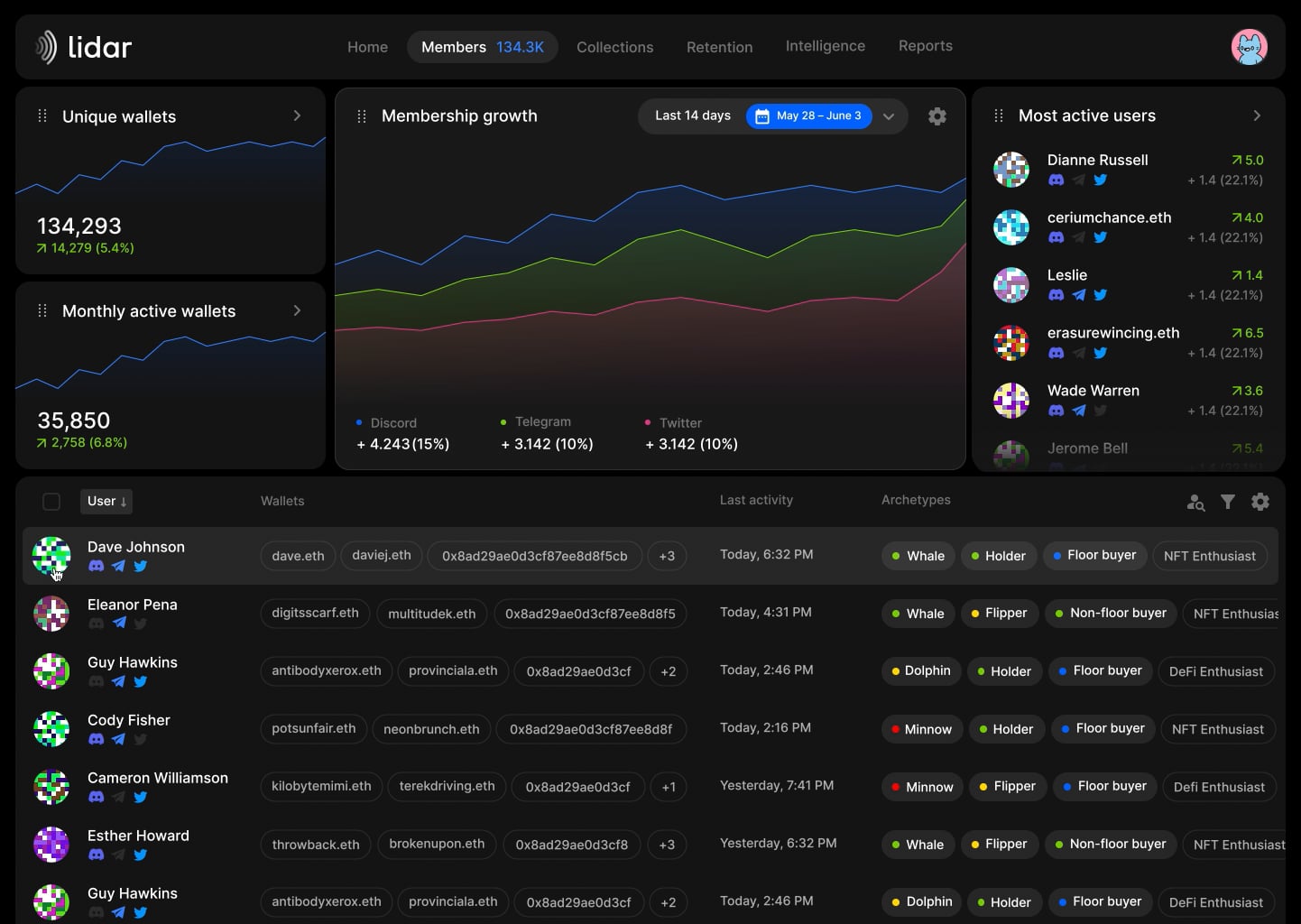1301x924 pixels.
Task: Open Membership growth settings gear
Action: [937, 116]
